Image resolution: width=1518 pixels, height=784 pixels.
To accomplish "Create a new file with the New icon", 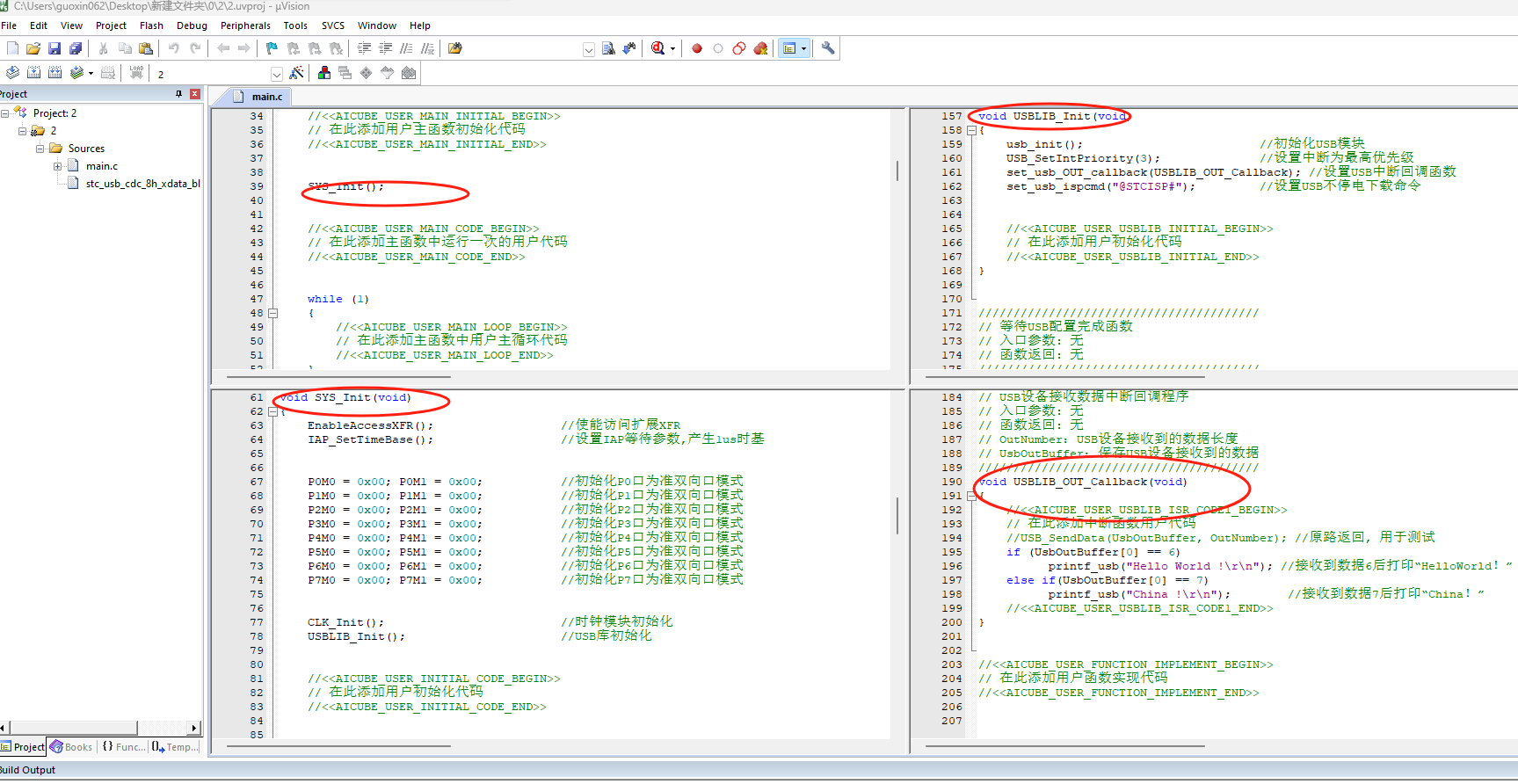I will (x=12, y=48).
